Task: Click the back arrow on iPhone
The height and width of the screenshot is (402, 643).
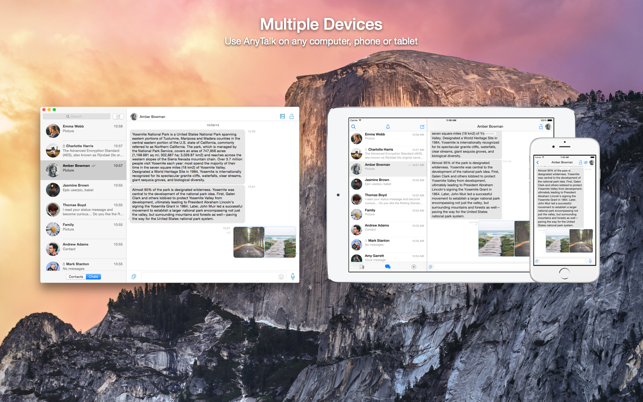Action: click(538, 162)
